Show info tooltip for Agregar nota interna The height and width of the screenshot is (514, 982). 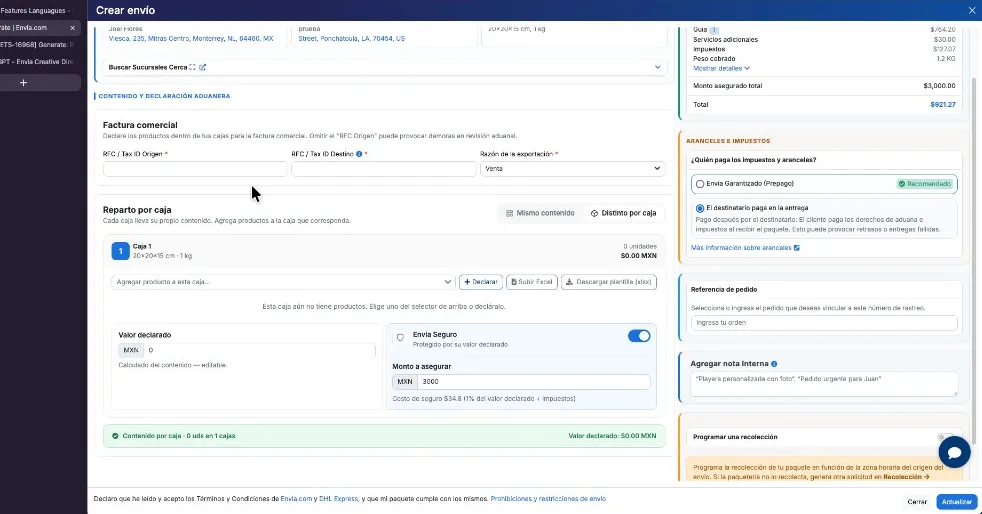click(x=774, y=364)
